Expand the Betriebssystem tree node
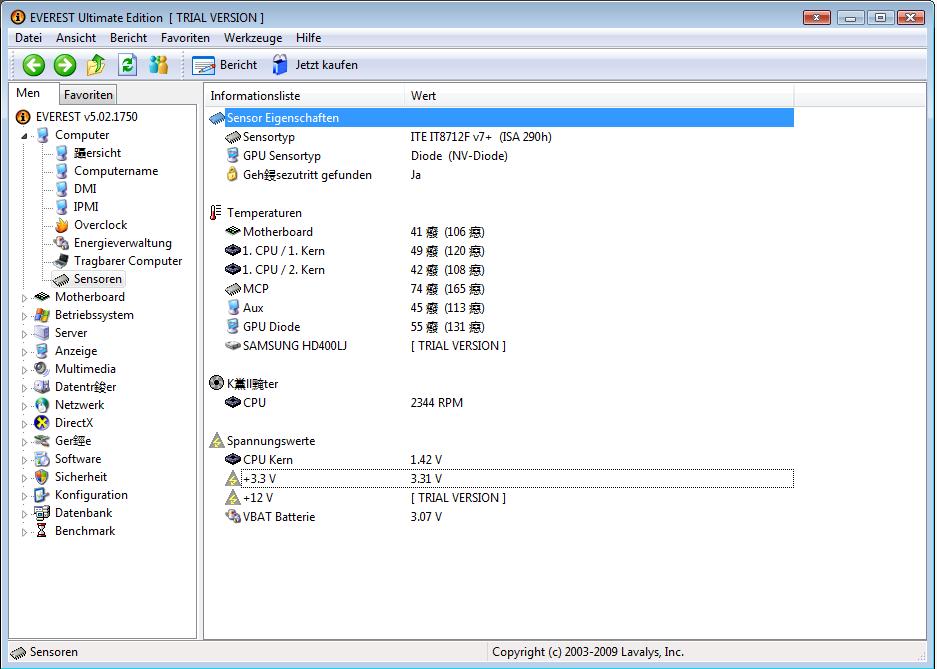The image size is (937, 669). (24, 315)
